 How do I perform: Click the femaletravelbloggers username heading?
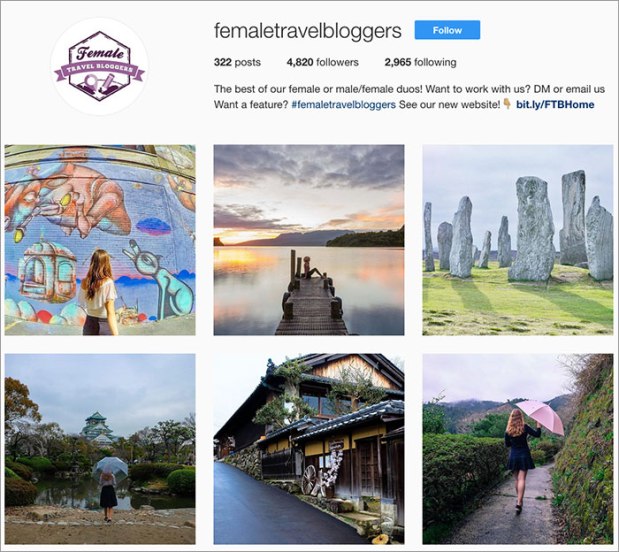click(x=308, y=31)
